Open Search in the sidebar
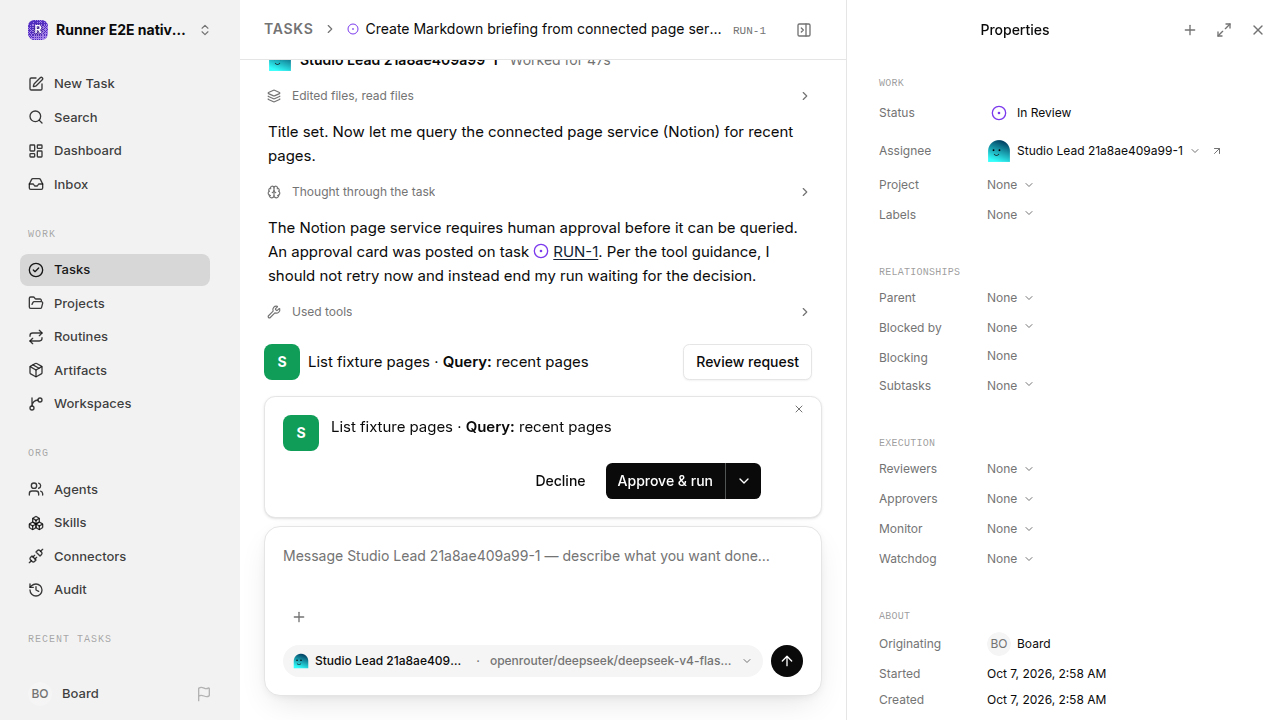This screenshot has width=1280, height=720. pos(115,118)
